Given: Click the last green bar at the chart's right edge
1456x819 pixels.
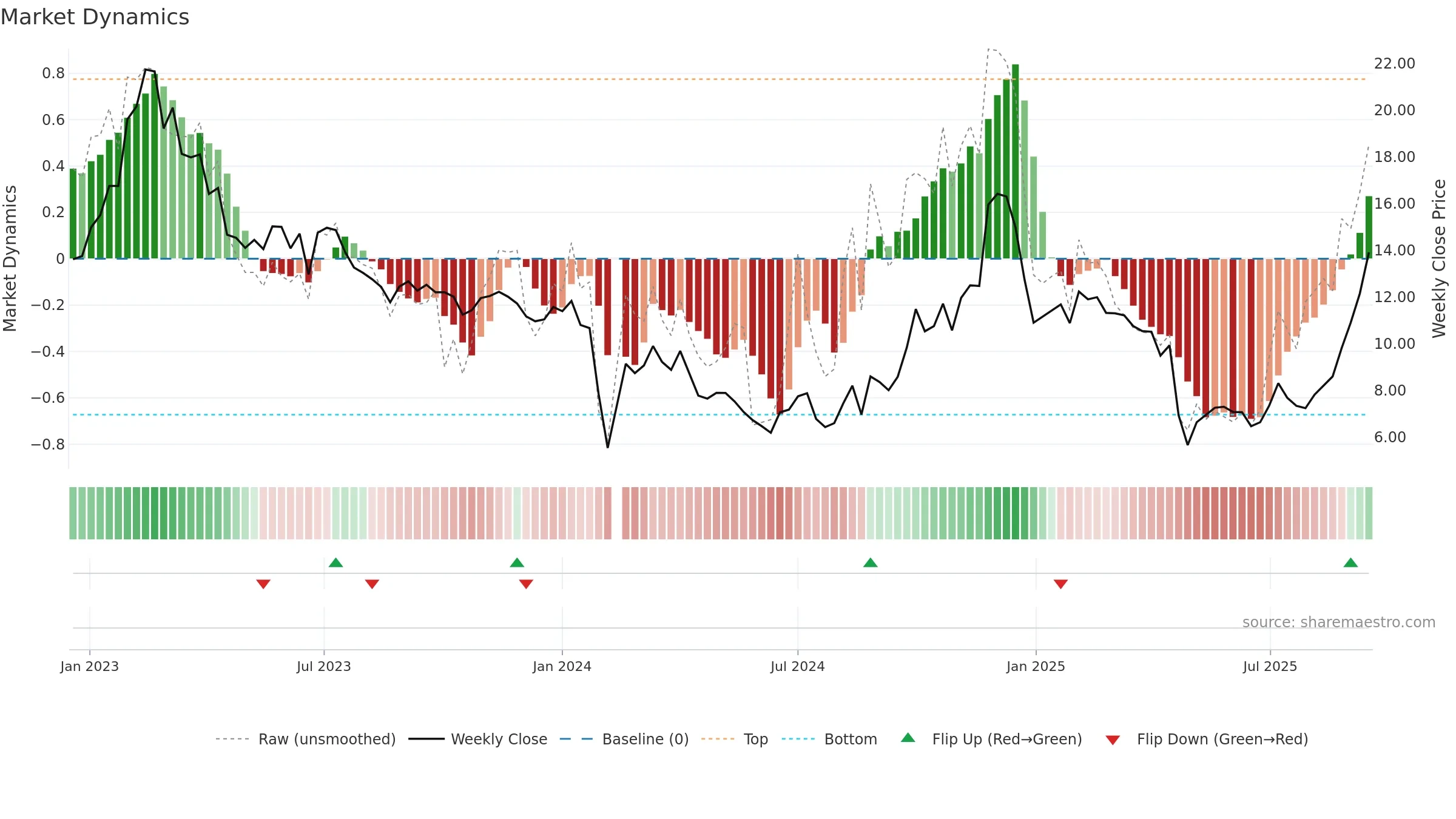Looking at the screenshot, I should tap(1369, 227).
